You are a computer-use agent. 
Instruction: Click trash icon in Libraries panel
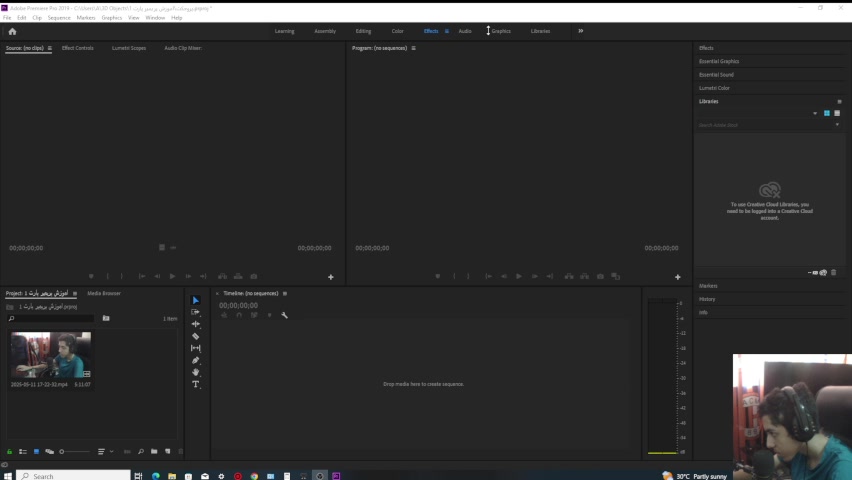[834, 272]
